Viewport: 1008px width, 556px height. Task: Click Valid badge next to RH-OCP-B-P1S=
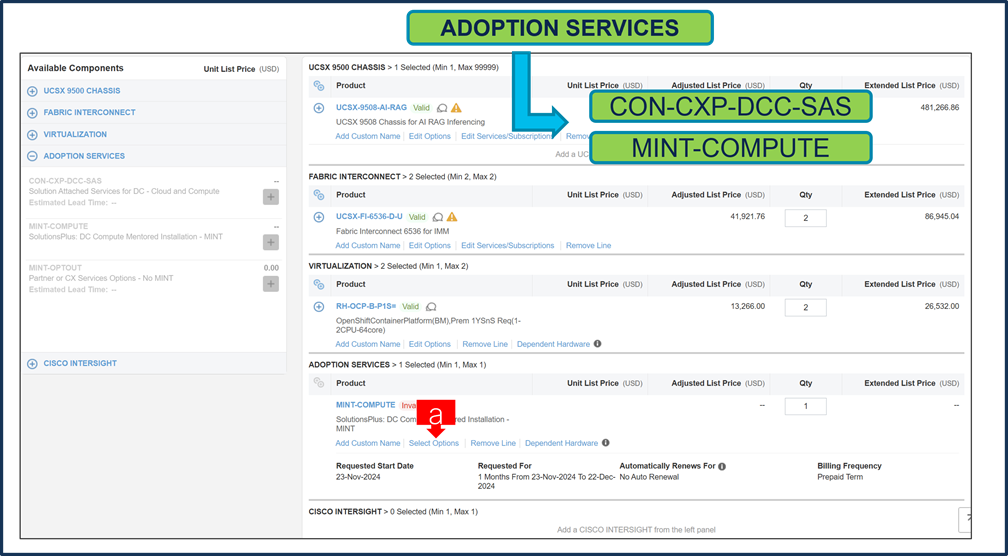coord(411,307)
